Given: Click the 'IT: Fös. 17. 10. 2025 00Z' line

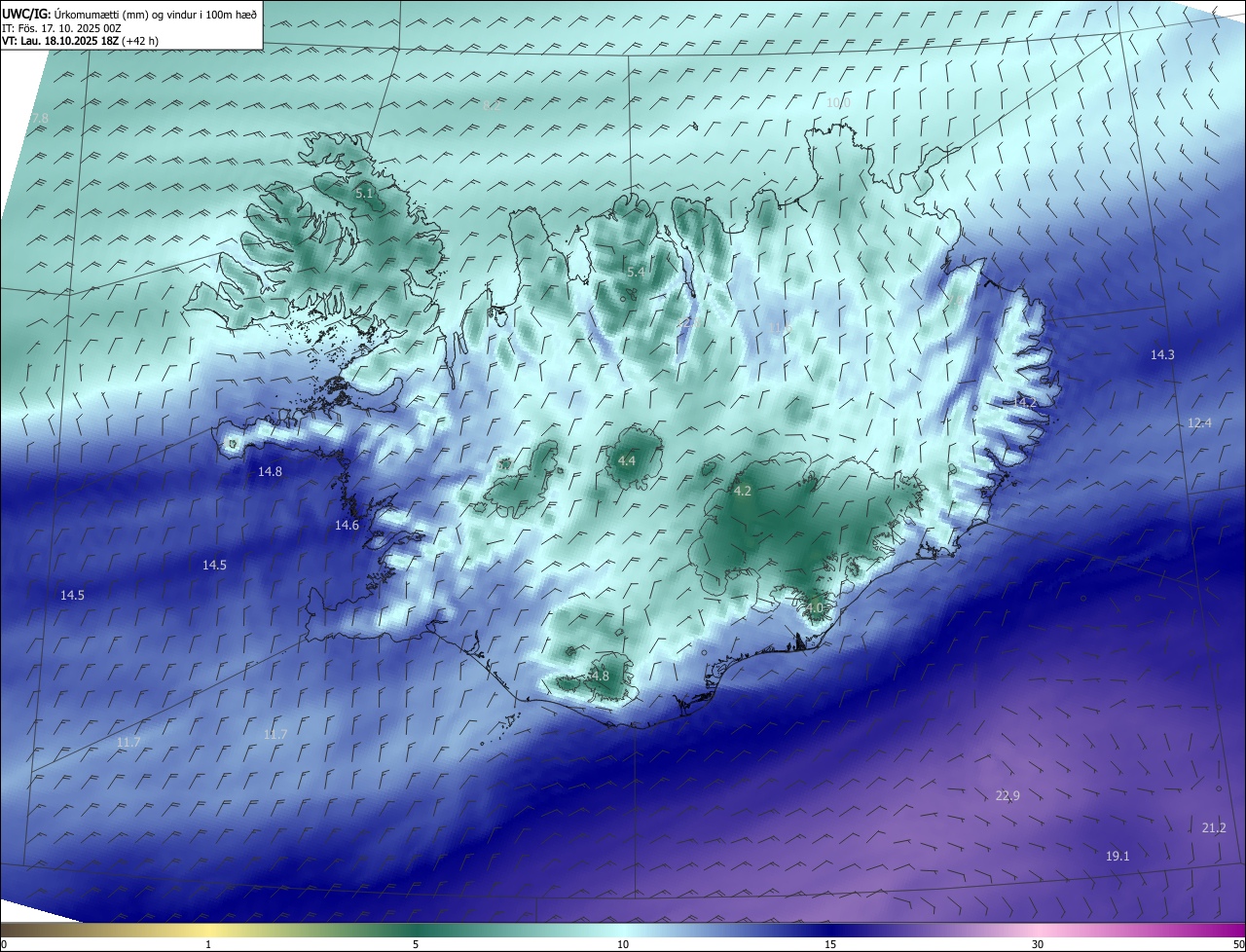Looking at the screenshot, I should [x=61, y=28].
